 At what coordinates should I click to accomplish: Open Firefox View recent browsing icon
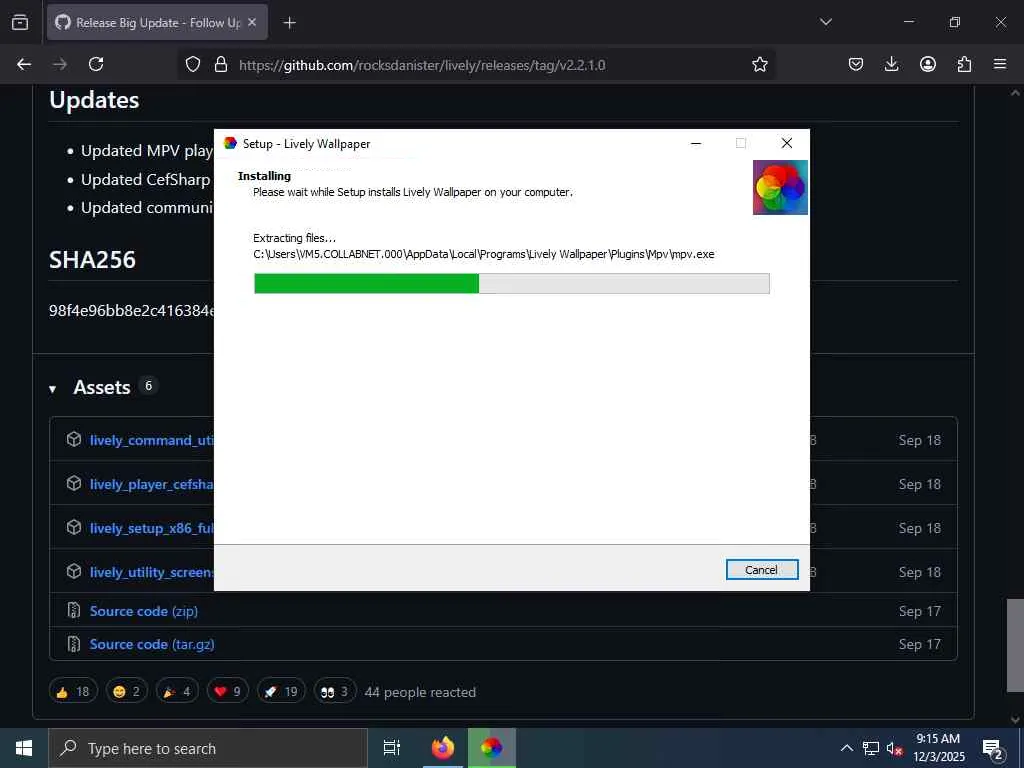tap(20, 22)
